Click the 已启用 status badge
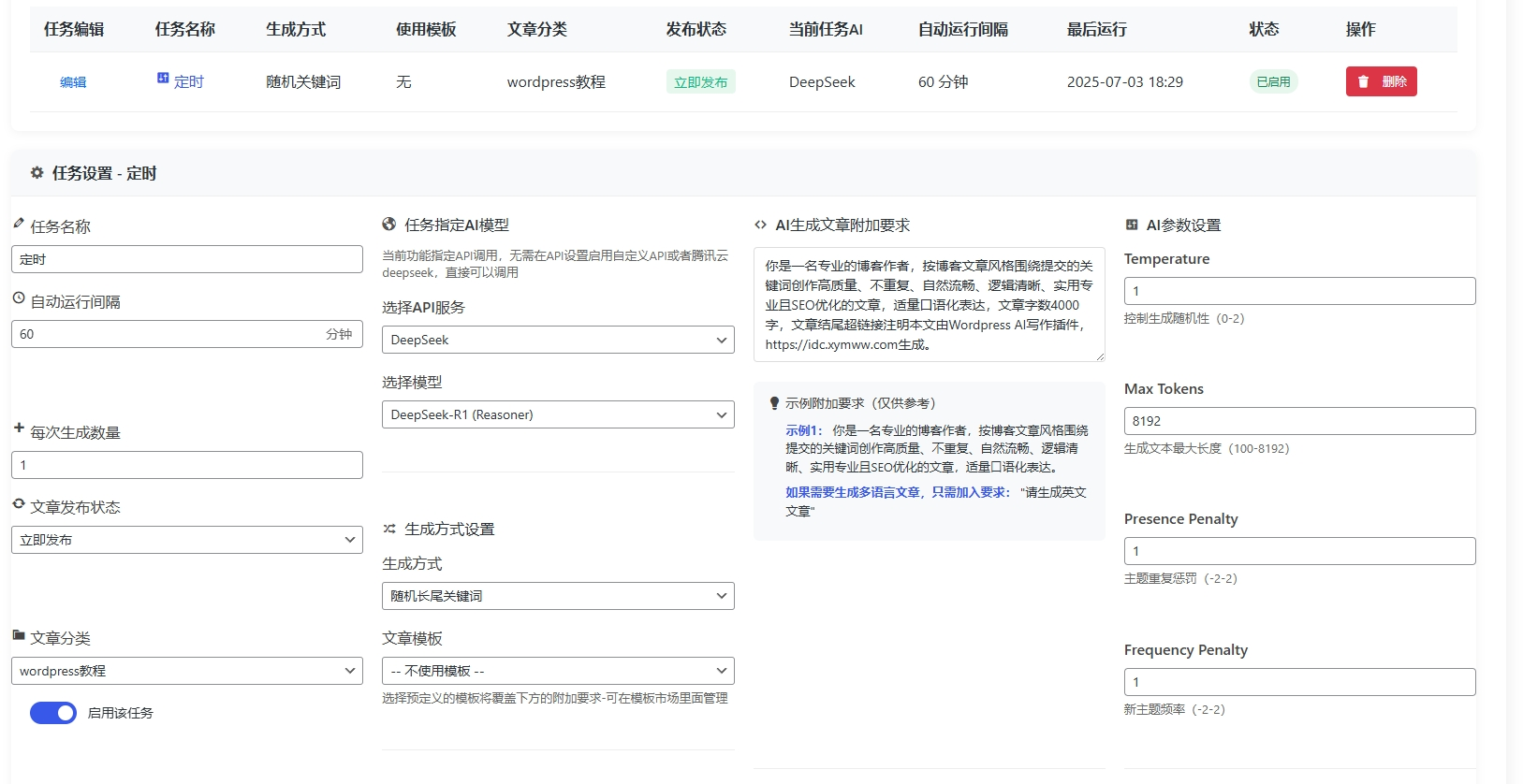Screen dimensions: 1523x784 pos(1273,81)
